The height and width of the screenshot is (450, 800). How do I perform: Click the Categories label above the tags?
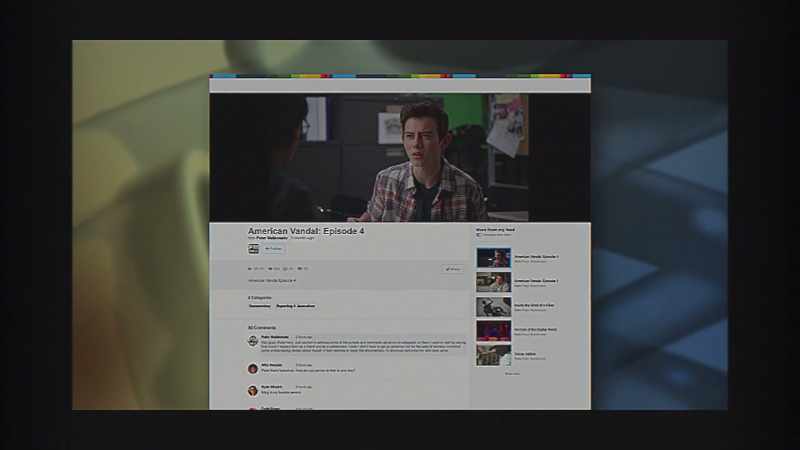(x=260, y=297)
